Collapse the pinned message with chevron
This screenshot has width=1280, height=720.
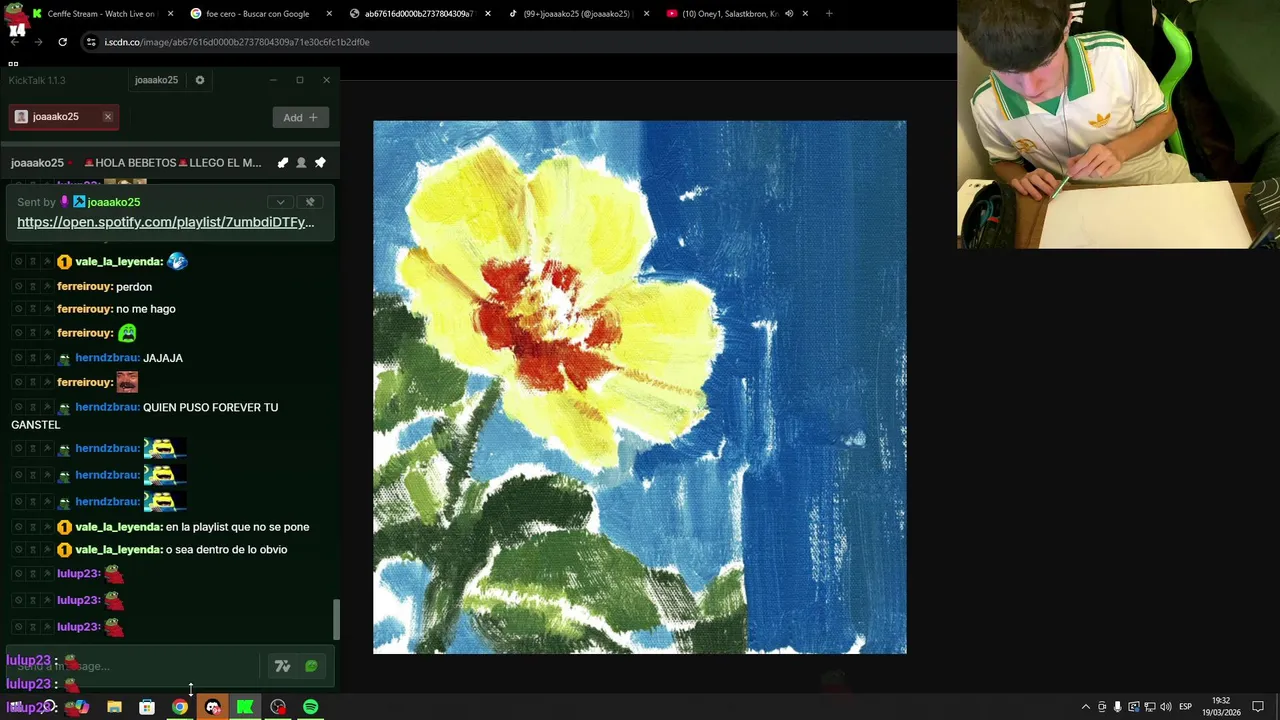[280, 202]
